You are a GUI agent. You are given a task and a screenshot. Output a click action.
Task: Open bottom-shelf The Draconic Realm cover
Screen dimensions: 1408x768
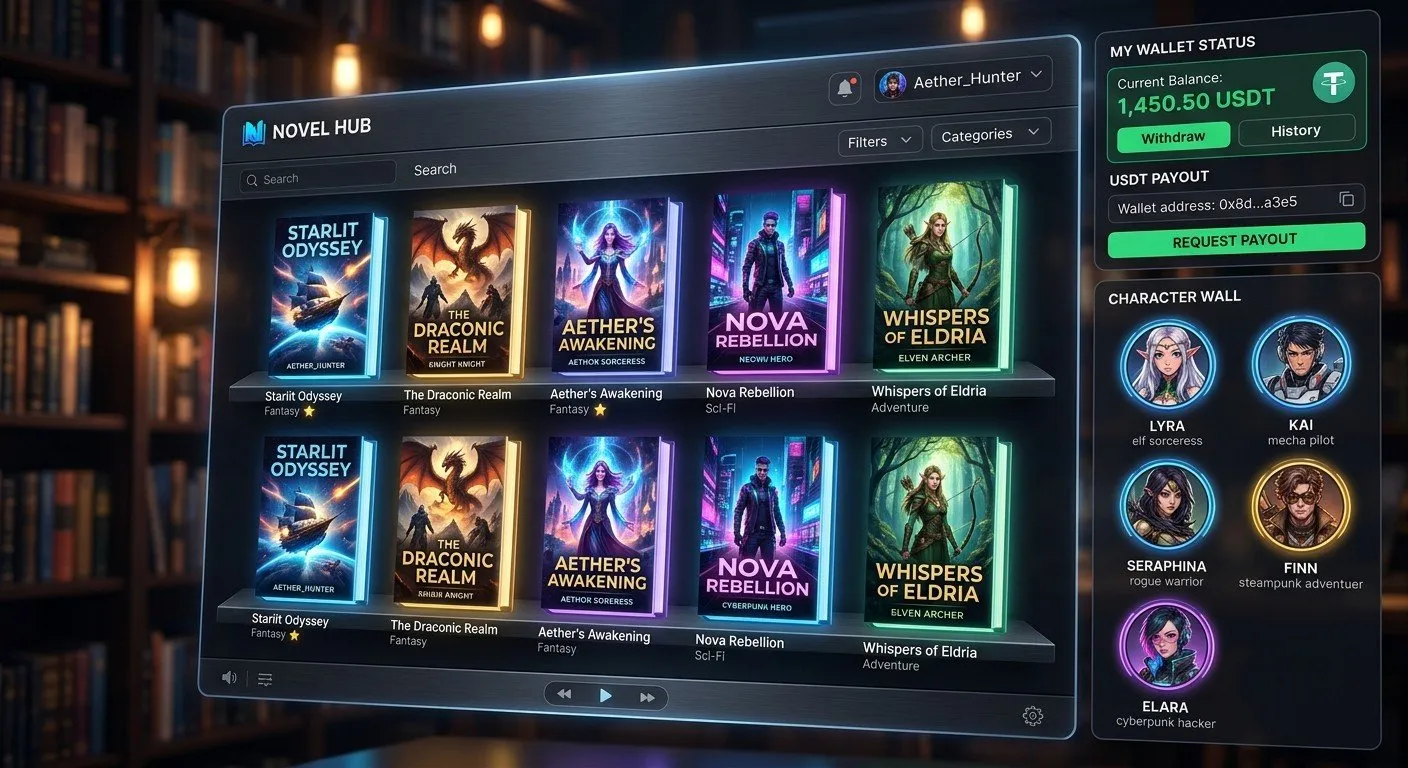tap(457, 522)
